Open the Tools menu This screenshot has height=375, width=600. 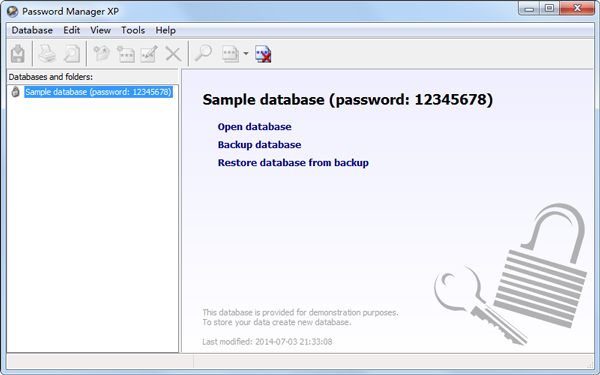pos(133,30)
